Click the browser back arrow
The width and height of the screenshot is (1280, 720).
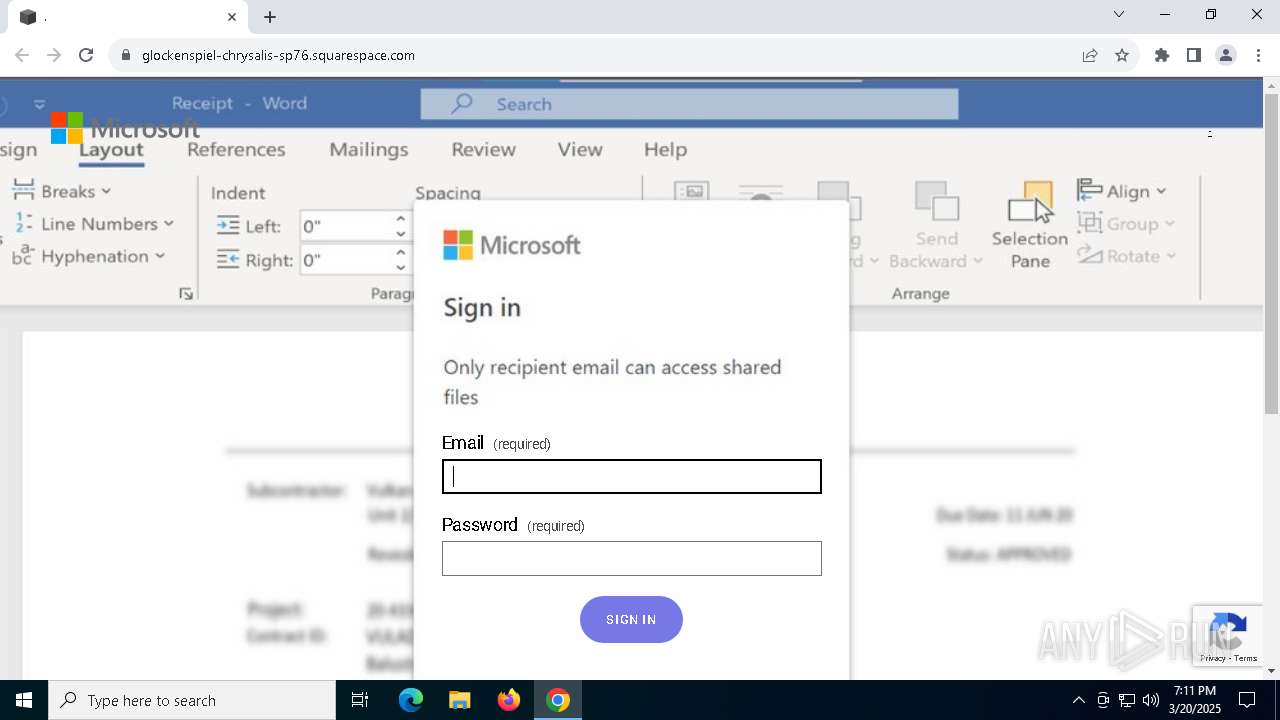coord(22,55)
